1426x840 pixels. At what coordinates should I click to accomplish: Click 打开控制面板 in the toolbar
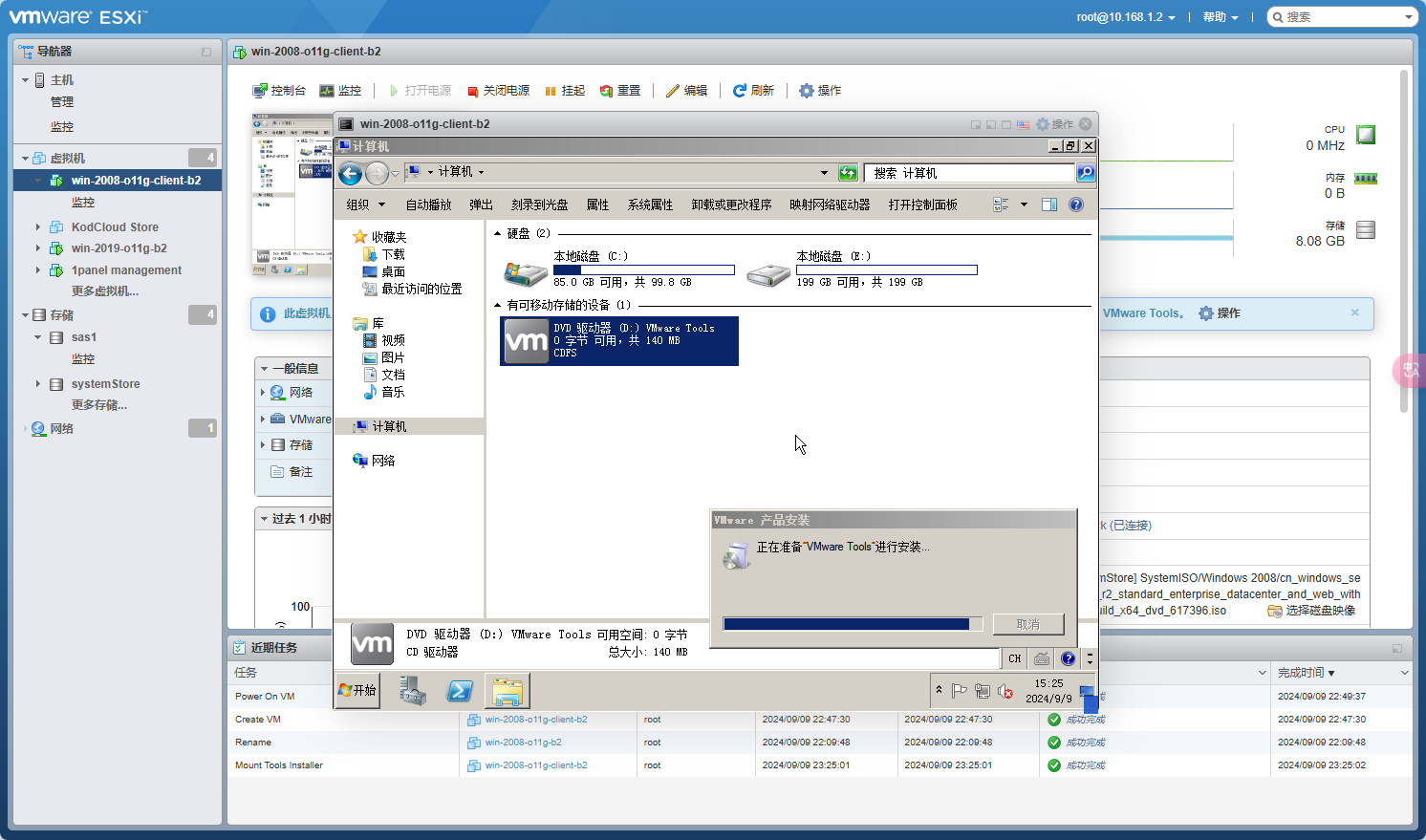click(923, 205)
